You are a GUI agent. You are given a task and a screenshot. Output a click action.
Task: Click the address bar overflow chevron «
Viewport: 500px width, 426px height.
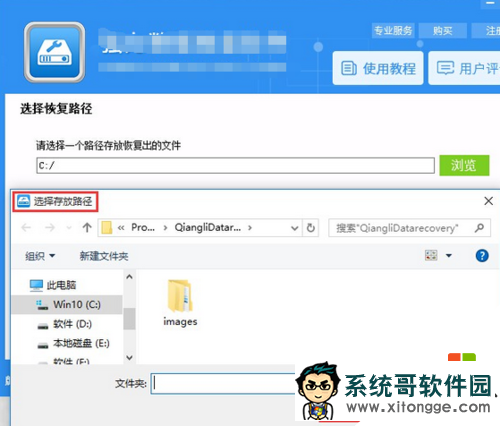click(121, 228)
